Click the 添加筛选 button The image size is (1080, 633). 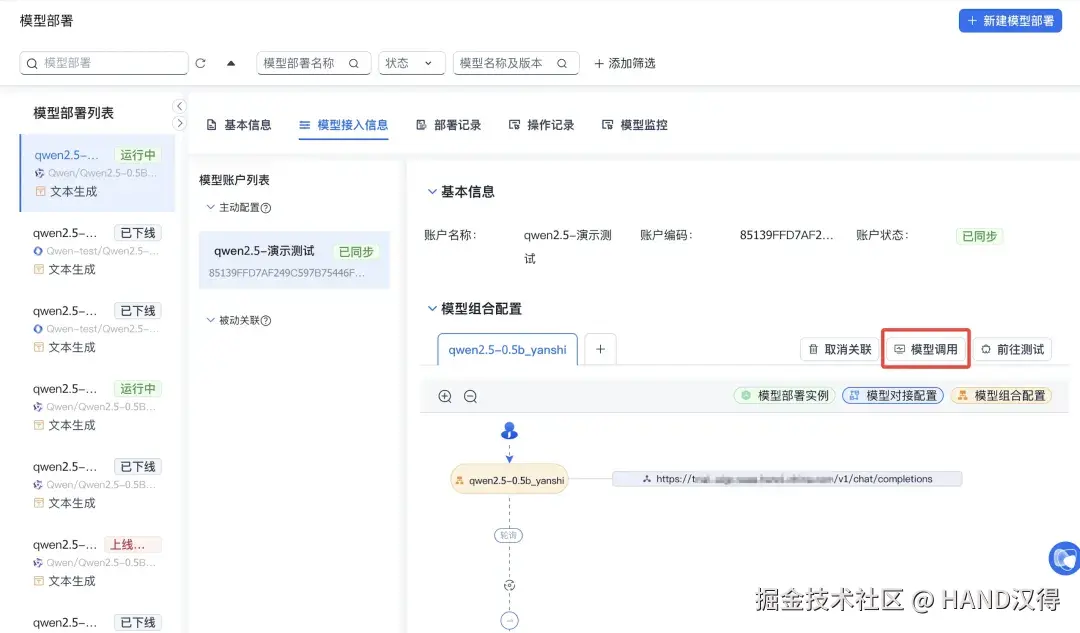point(624,63)
